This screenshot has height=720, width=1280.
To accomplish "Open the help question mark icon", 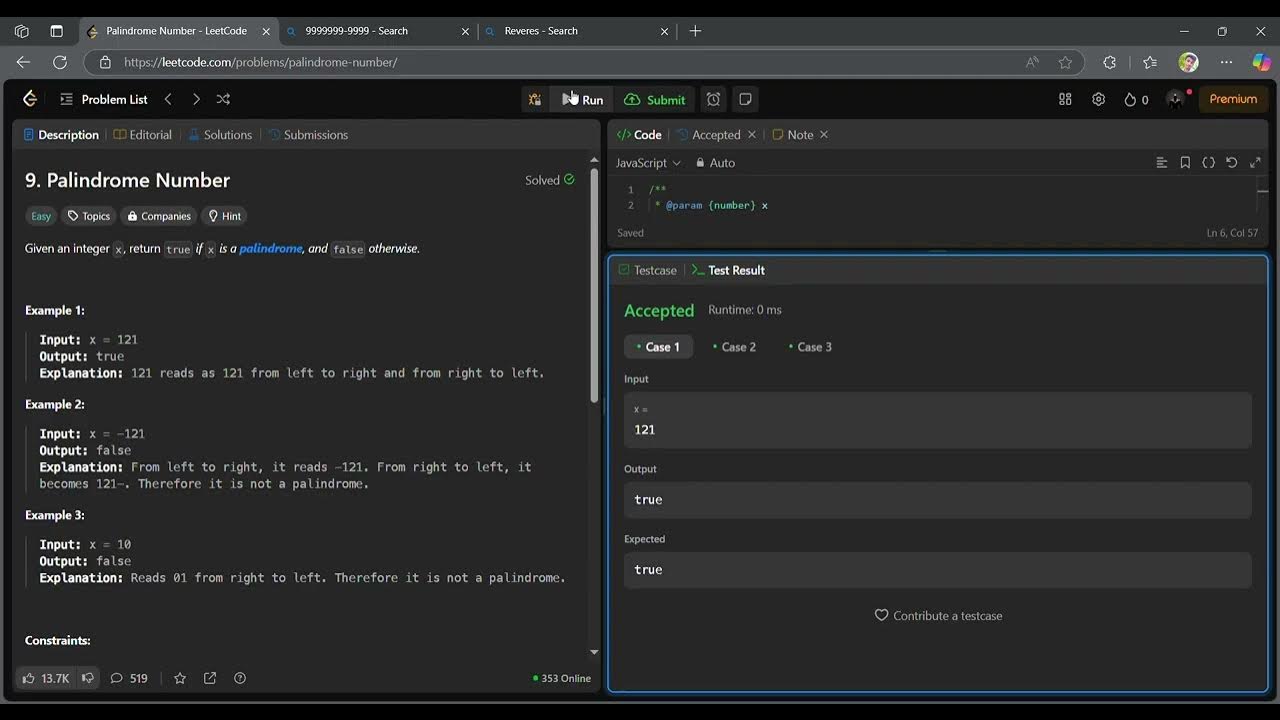I will (x=240, y=678).
